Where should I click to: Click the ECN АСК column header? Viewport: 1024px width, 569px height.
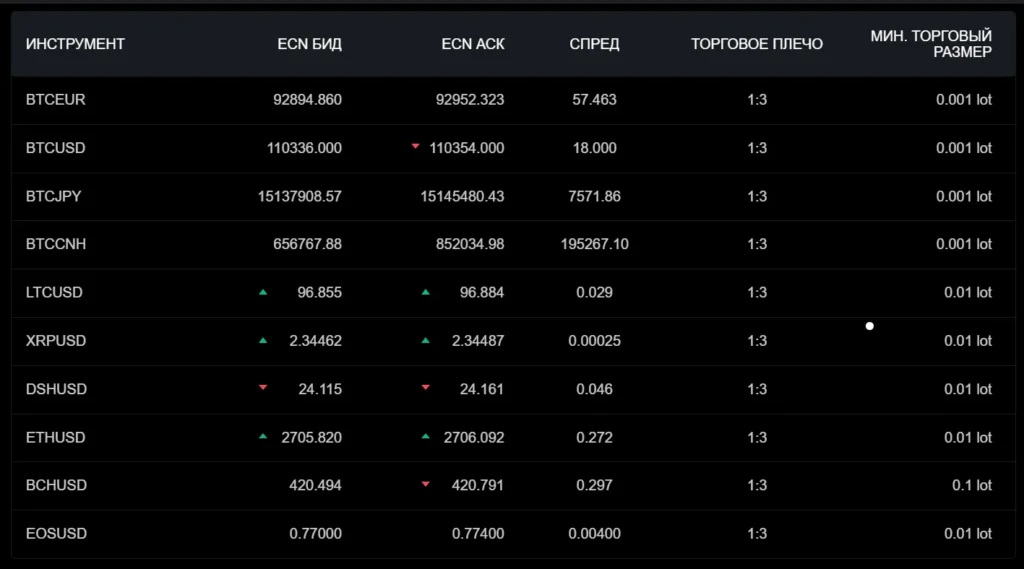click(x=473, y=44)
